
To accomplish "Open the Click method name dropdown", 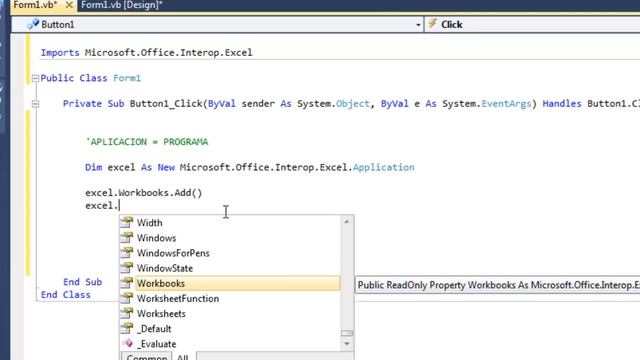I will [533, 24].
